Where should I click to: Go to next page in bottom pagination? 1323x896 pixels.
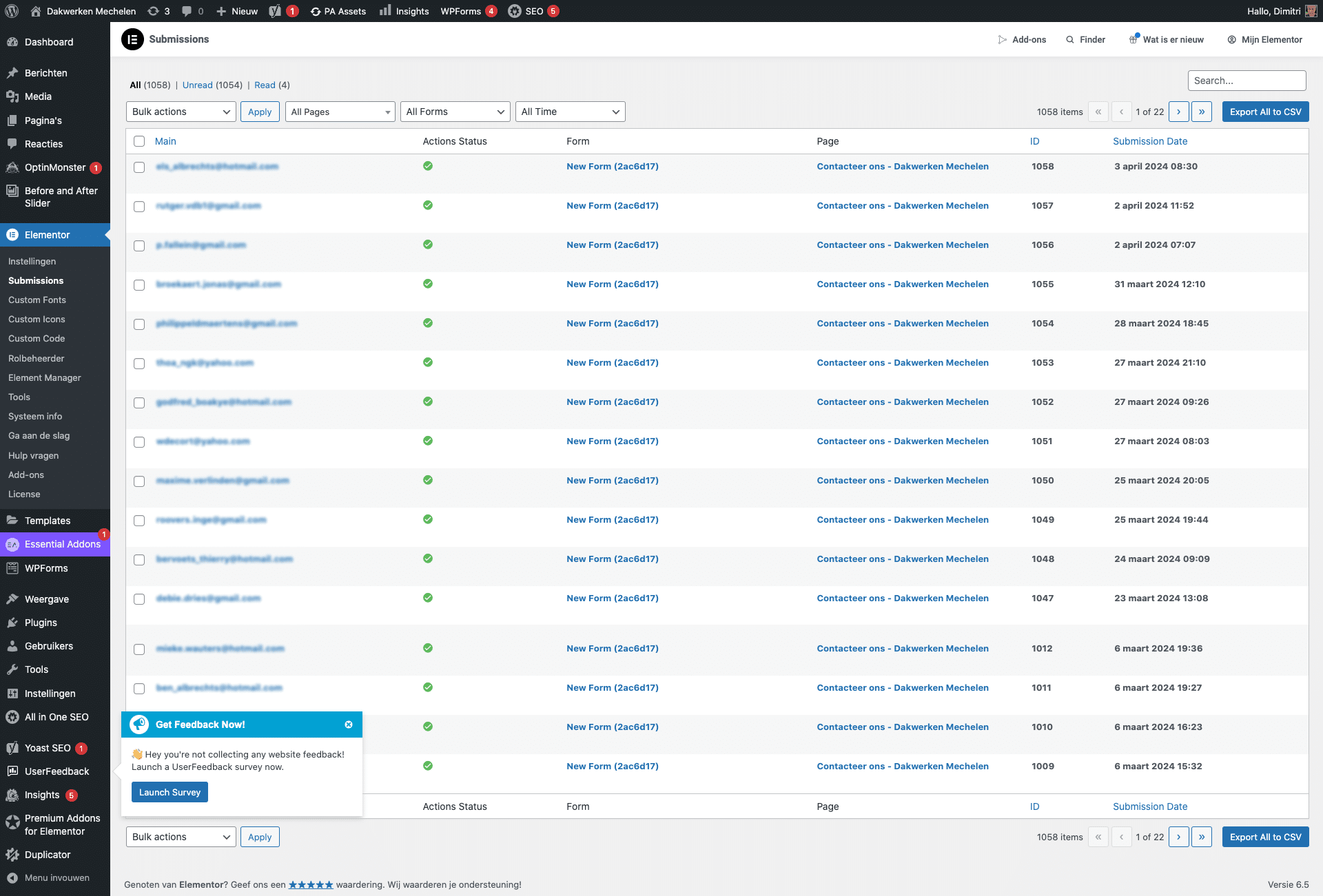tap(1179, 837)
